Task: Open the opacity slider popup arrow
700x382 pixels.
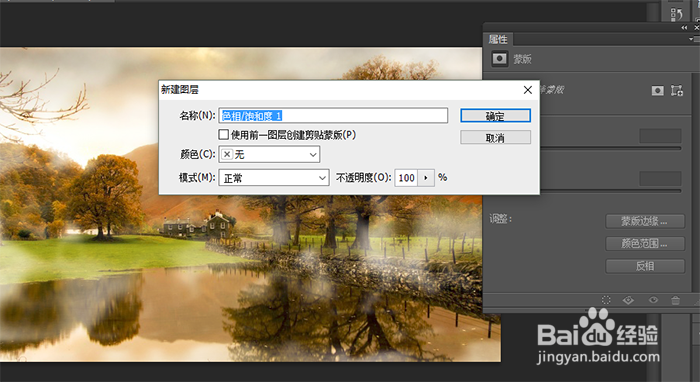Action: pos(426,178)
